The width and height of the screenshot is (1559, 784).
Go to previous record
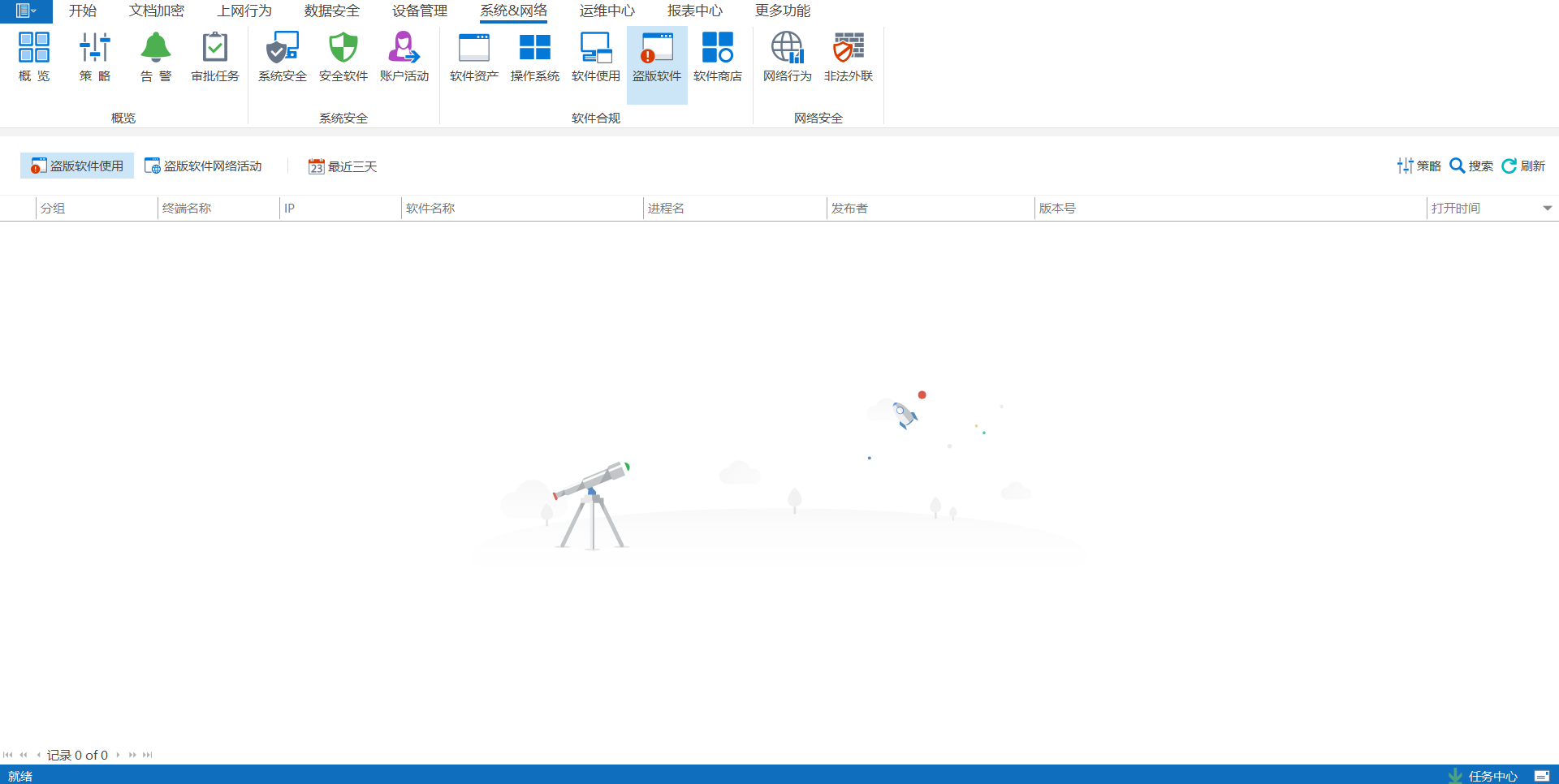[38, 755]
